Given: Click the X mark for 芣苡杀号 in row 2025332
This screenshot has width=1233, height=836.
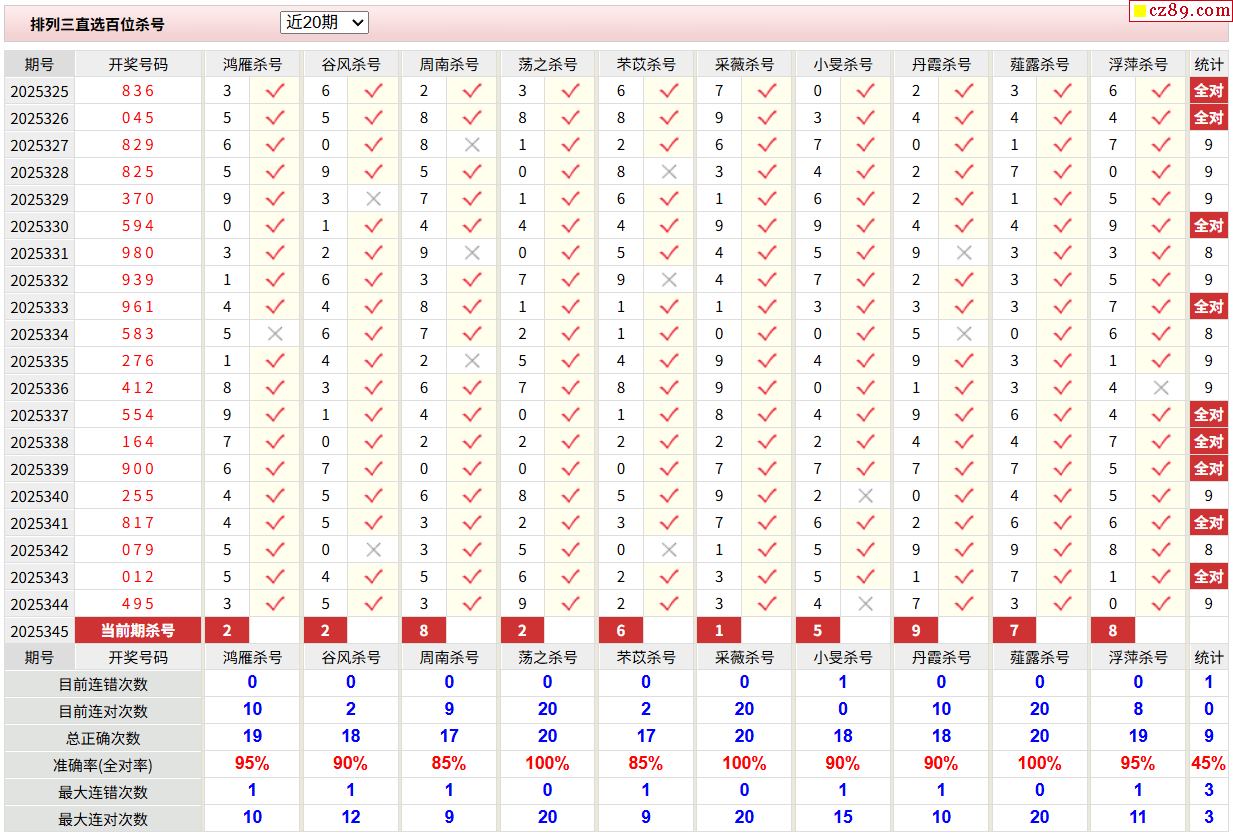Looking at the screenshot, I should [669, 280].
